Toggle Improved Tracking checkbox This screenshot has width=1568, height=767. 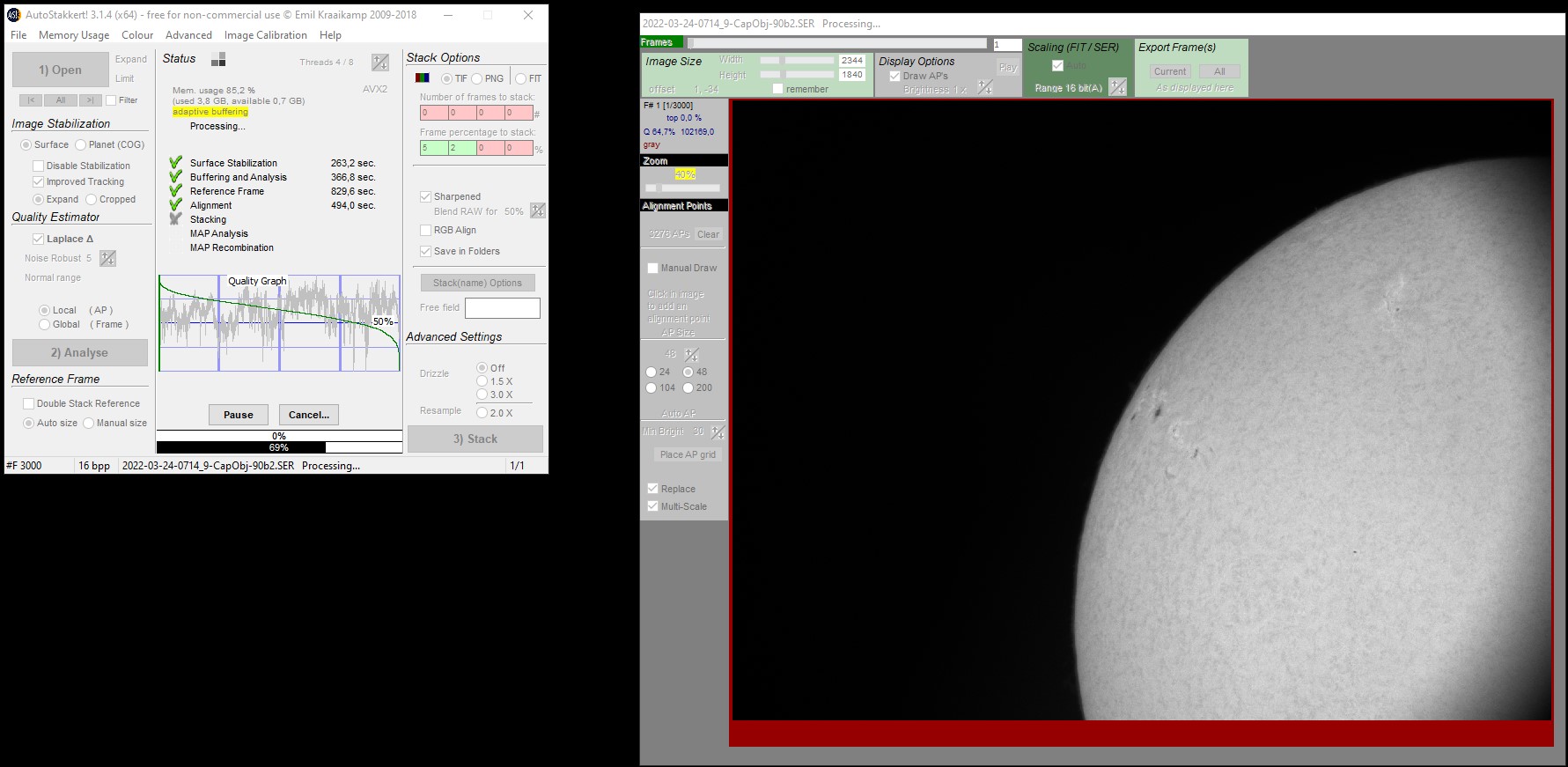click(x=38, y=181)
